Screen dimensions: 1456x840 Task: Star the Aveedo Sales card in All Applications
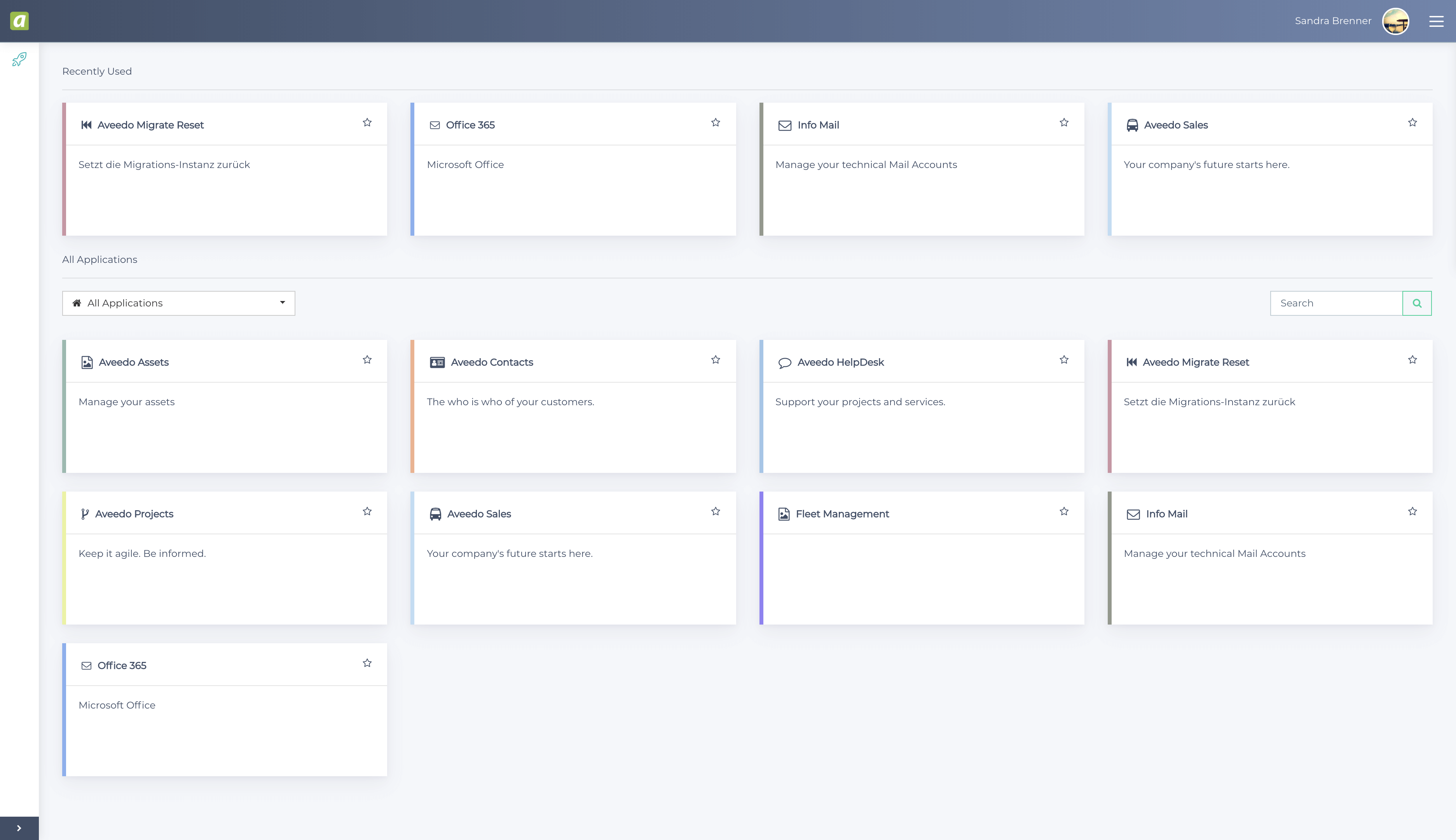716,511
